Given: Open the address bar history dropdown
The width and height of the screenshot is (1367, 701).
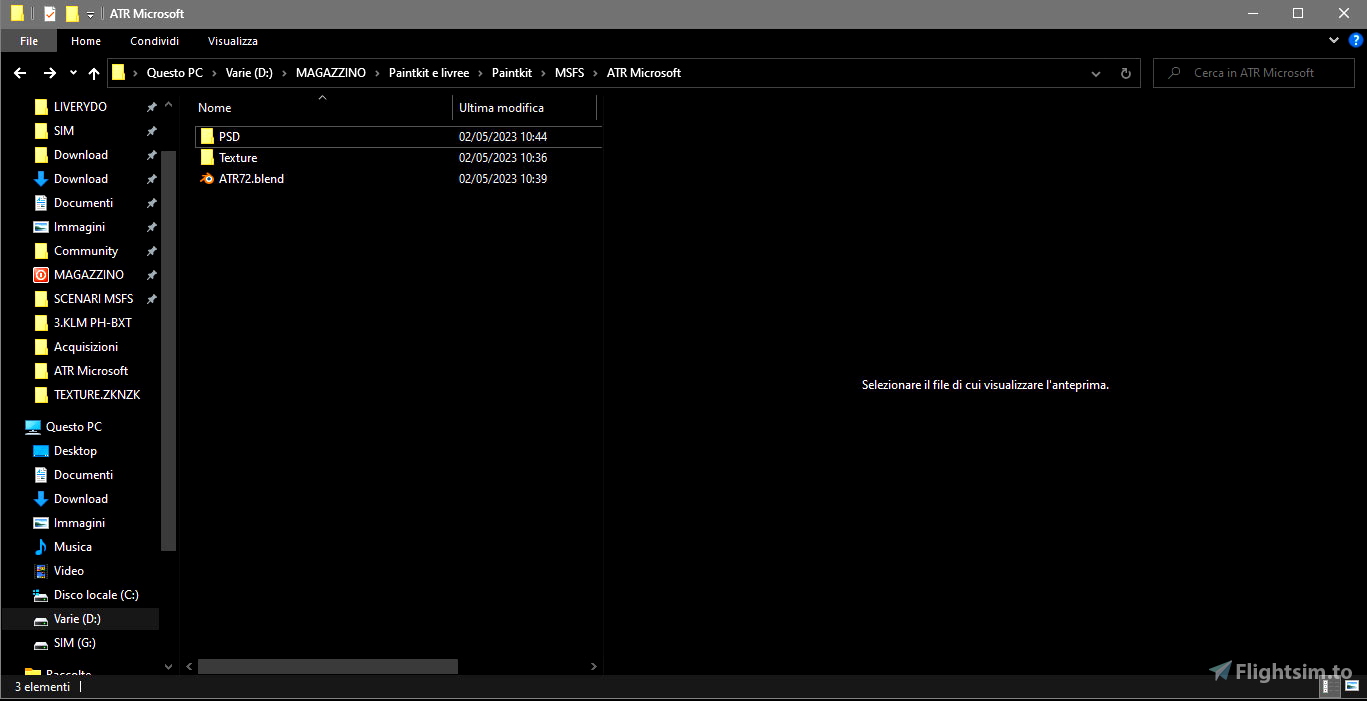Looking at the screenshot, I should pyautogui.click(x=1096, y=73).
